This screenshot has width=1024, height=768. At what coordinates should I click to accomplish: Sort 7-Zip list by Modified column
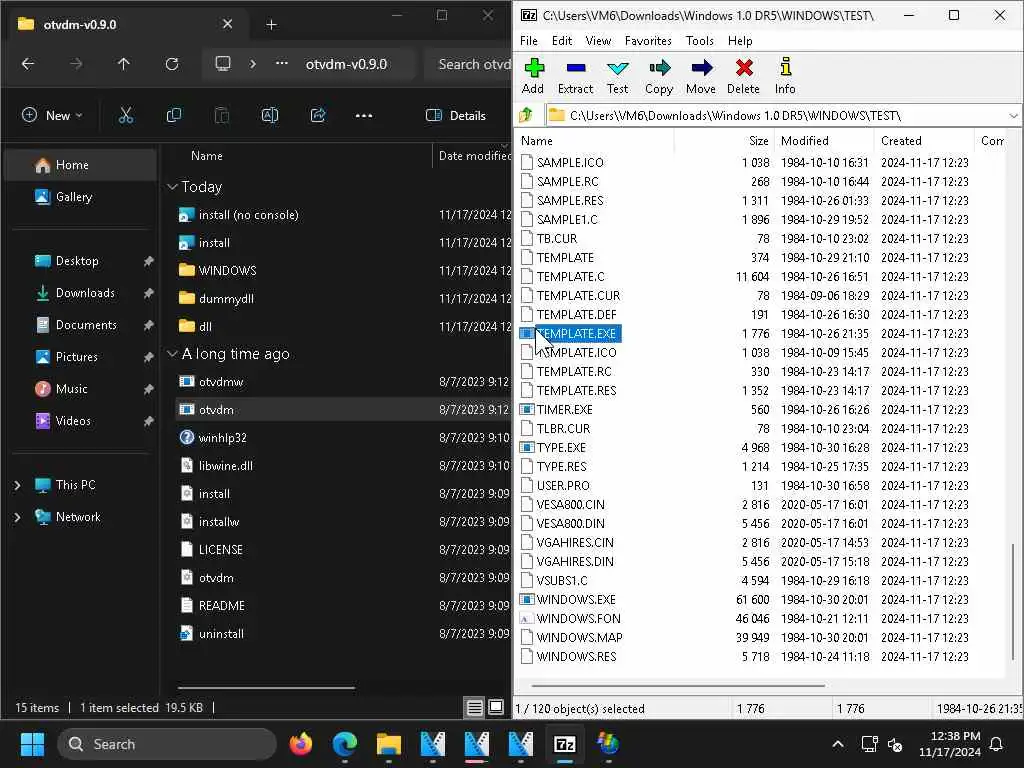pyautogui.click(x=805, y=141)
